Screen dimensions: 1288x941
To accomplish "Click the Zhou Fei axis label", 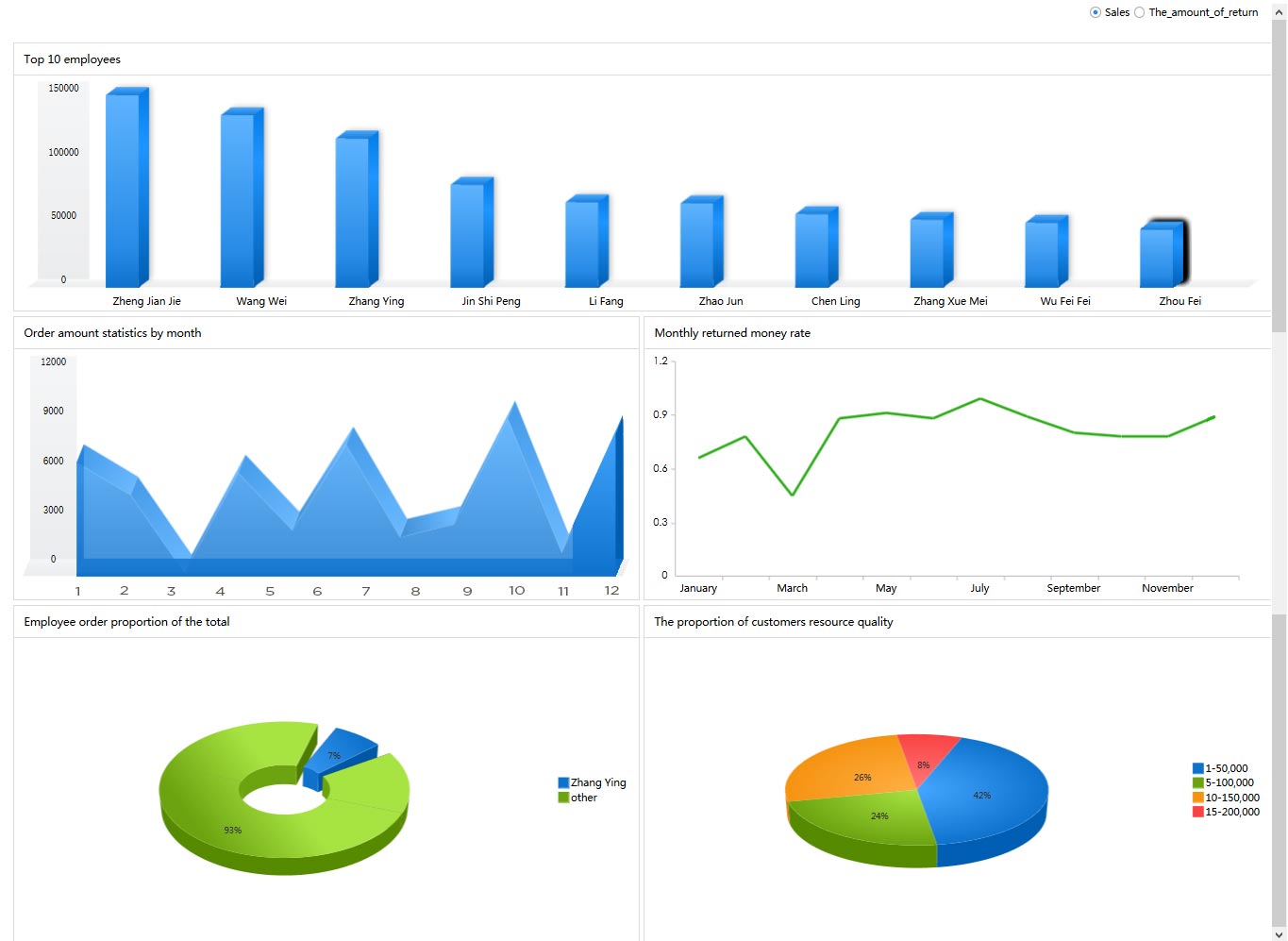I will pos(1180,301).
